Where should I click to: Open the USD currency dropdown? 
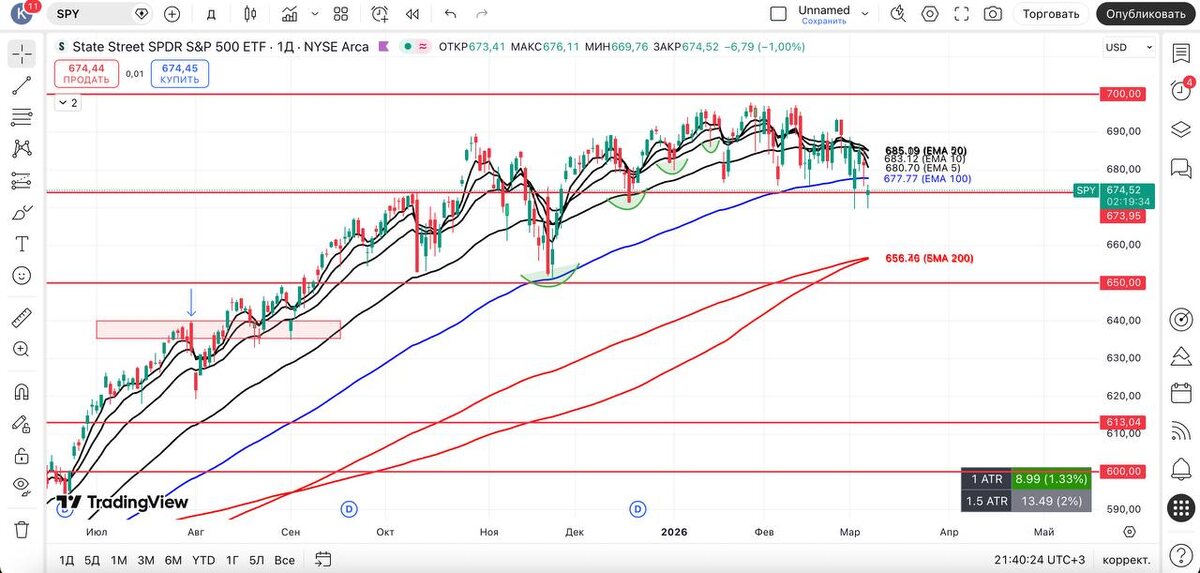[1129, 47]
